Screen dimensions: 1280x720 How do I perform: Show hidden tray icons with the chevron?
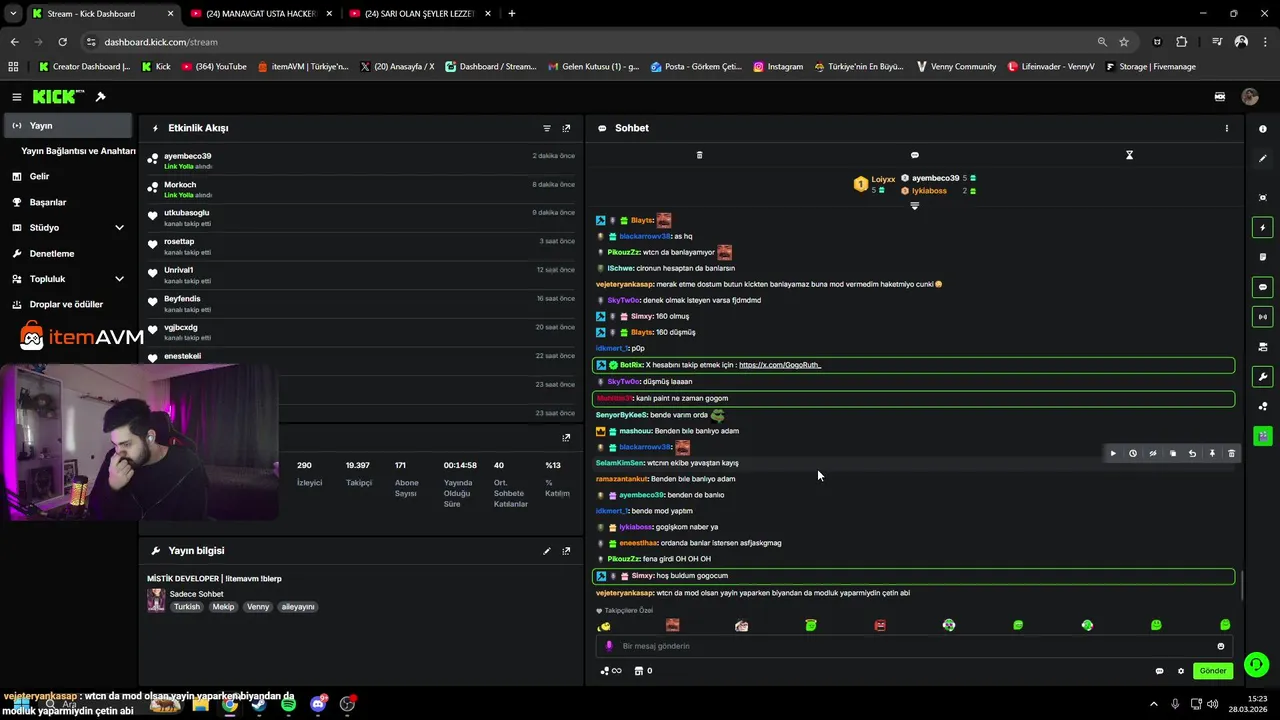point(1153,704)
